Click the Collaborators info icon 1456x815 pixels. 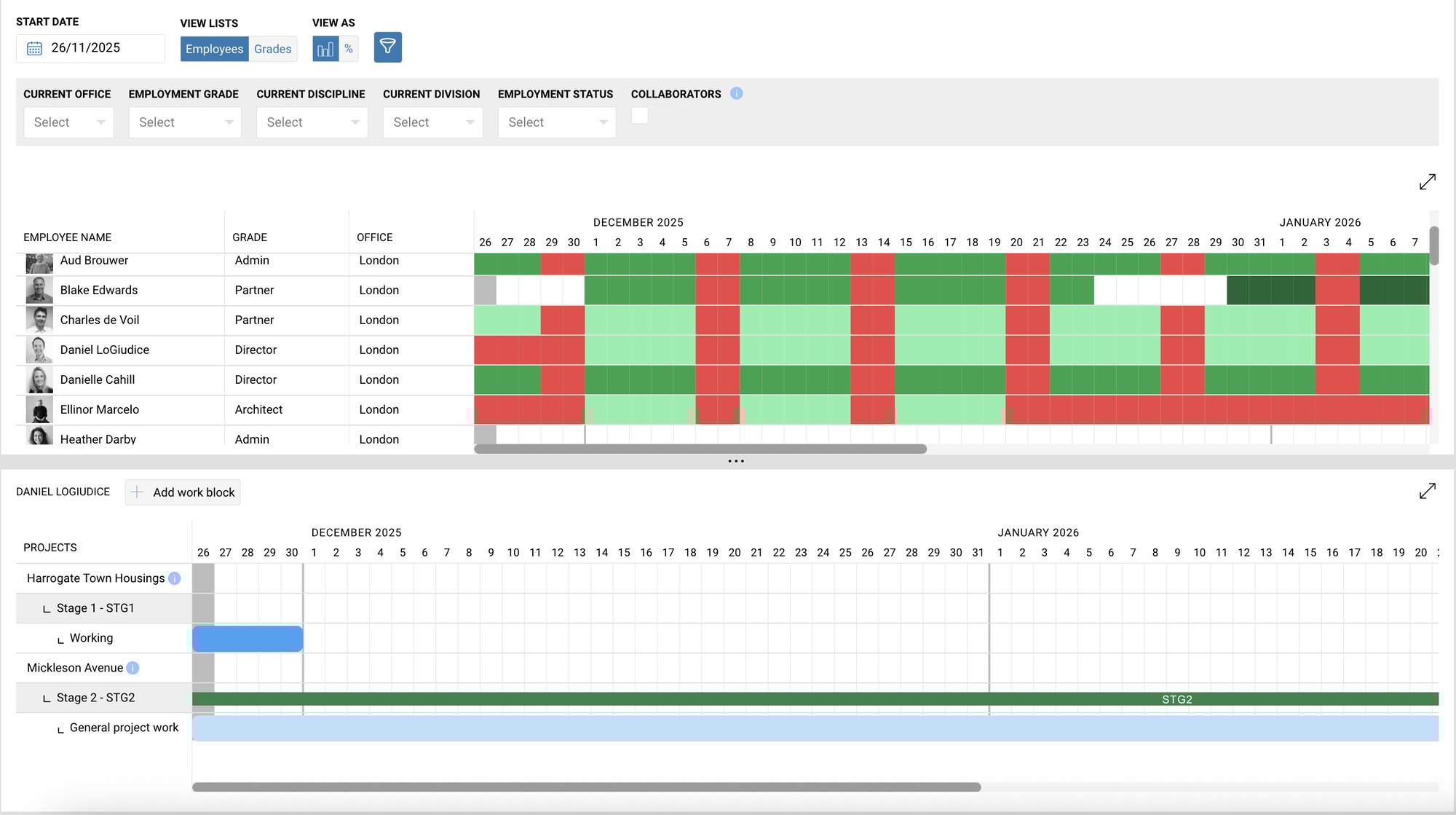[736, 93]
